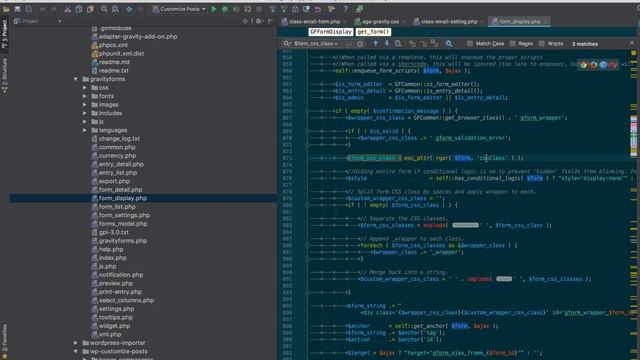Start Debug with the green bug icon
This screenshot has width=640, height=360.
[224, 9]
